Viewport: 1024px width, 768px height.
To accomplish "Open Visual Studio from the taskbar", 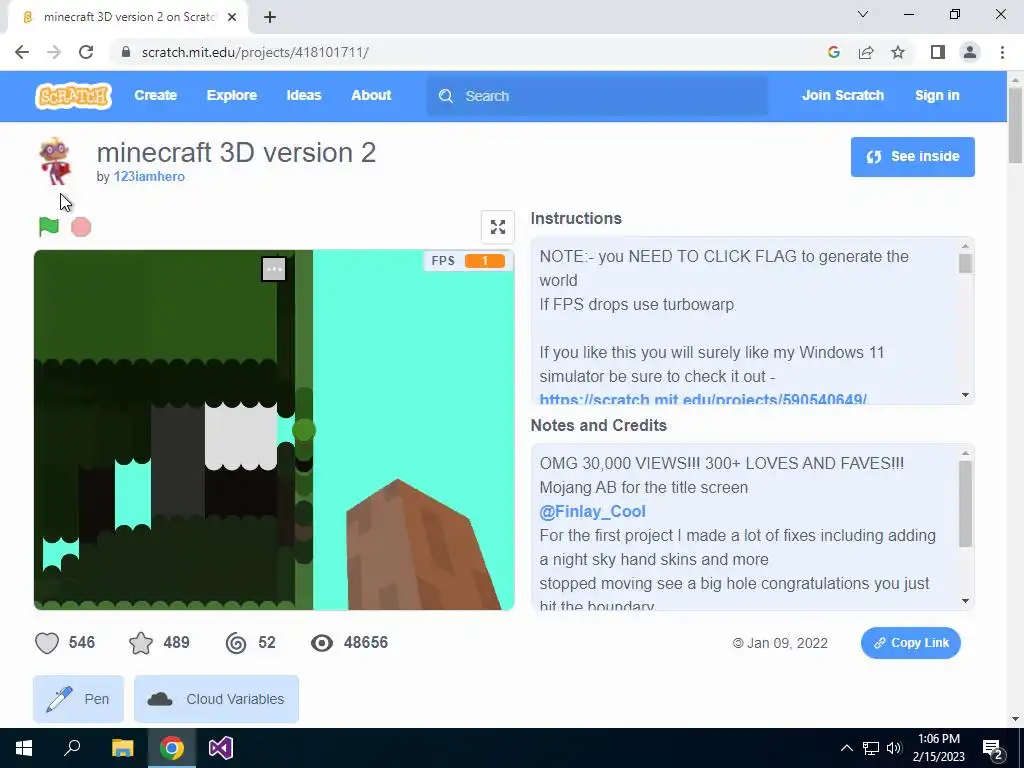I will click(x=221, y=748).
